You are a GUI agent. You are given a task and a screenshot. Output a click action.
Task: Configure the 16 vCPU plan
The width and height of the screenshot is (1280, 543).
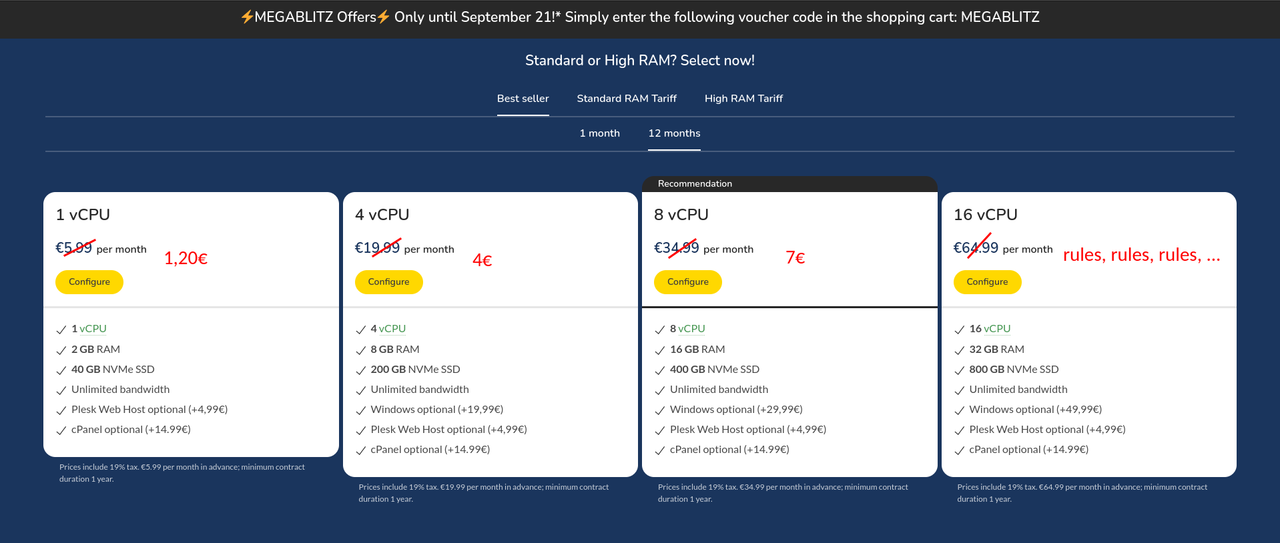click(987, 282)
